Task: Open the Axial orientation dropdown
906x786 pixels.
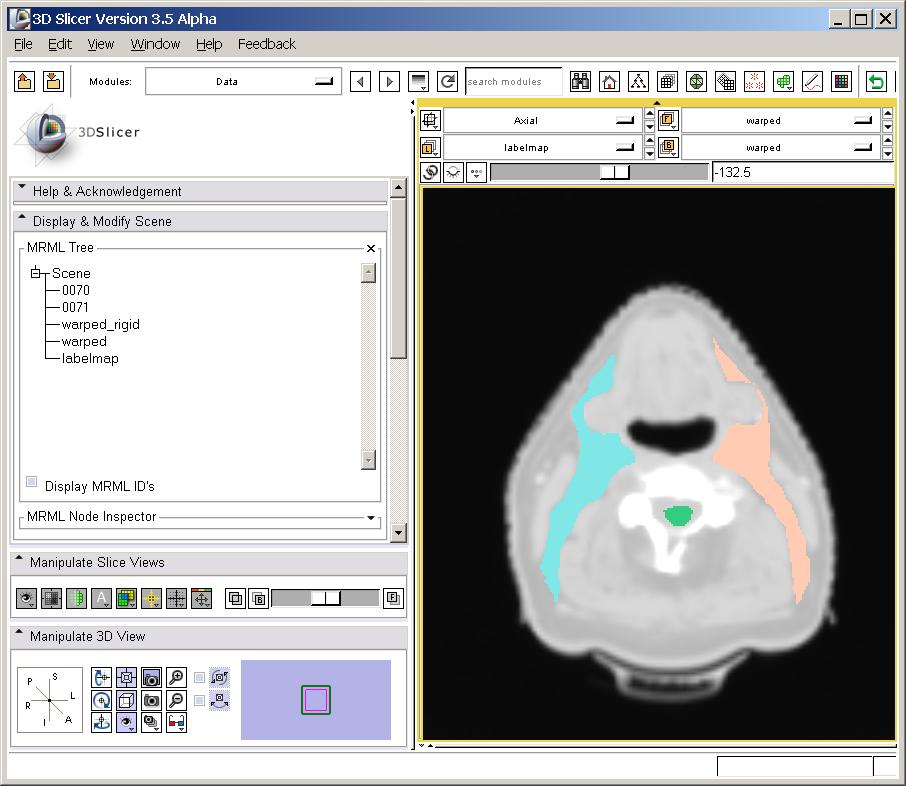Action: (x=541, y=121)
